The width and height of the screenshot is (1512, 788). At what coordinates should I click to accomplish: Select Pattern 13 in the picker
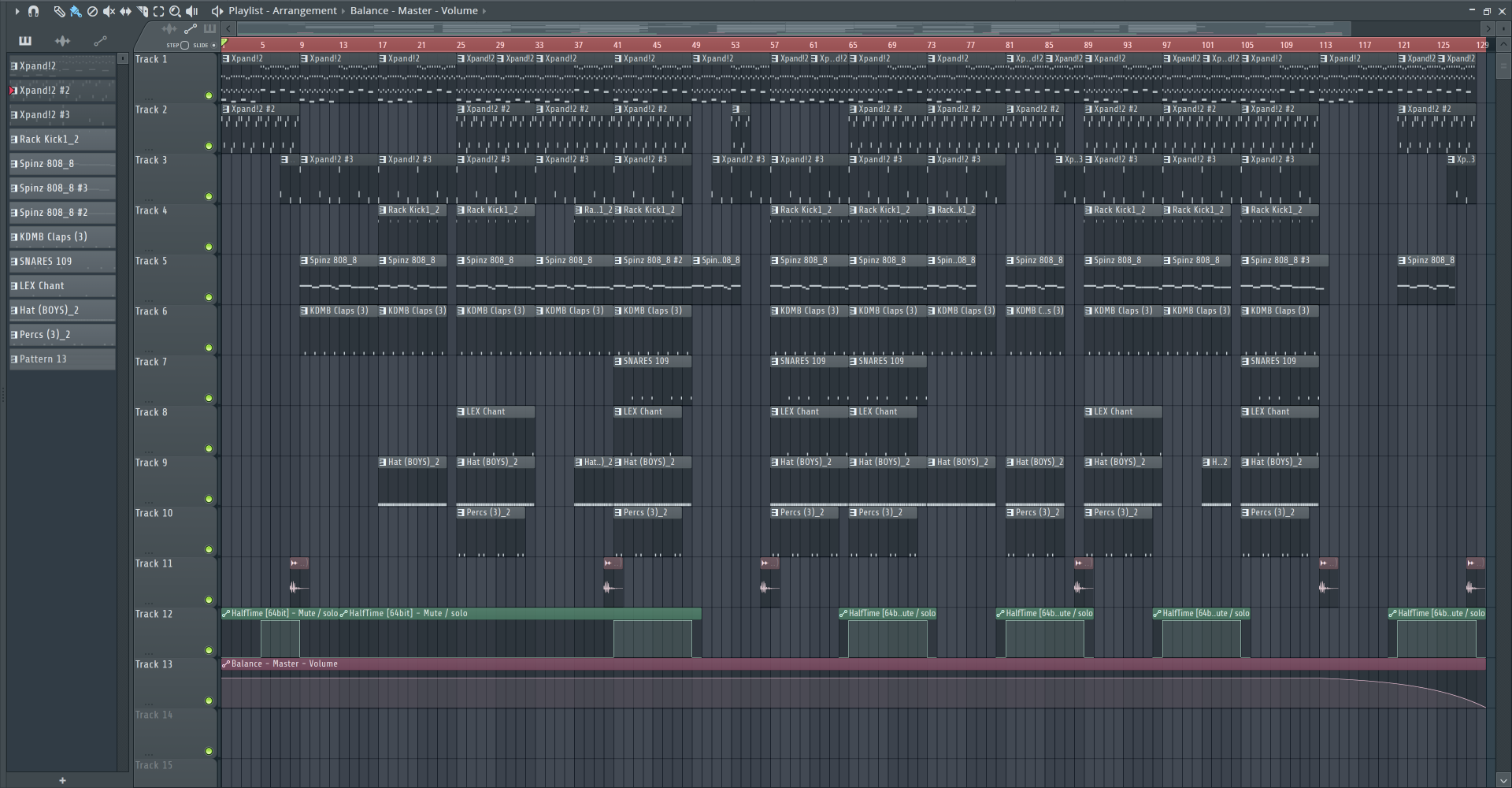(x=62, y=359)
